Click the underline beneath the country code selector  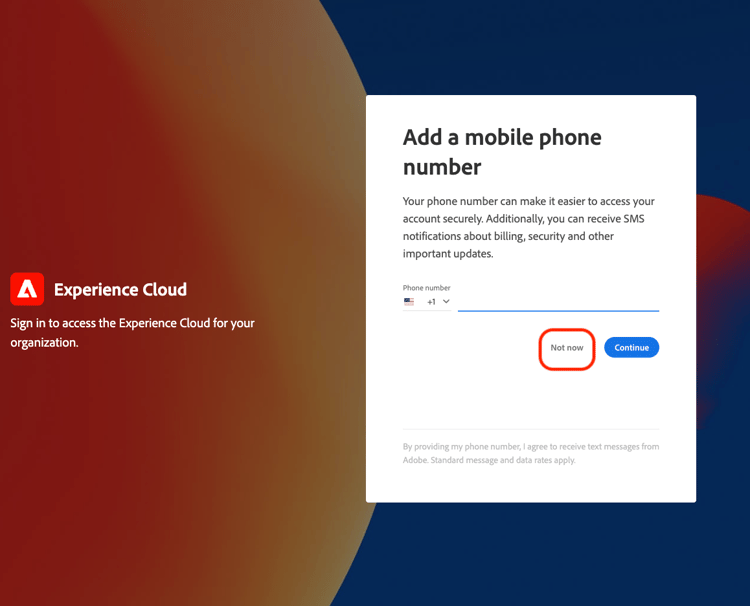click(x=427, y=310)
